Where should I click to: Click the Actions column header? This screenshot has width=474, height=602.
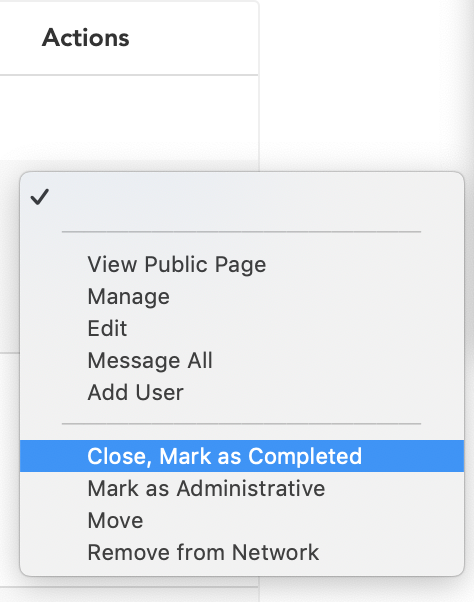coord(86,38)
